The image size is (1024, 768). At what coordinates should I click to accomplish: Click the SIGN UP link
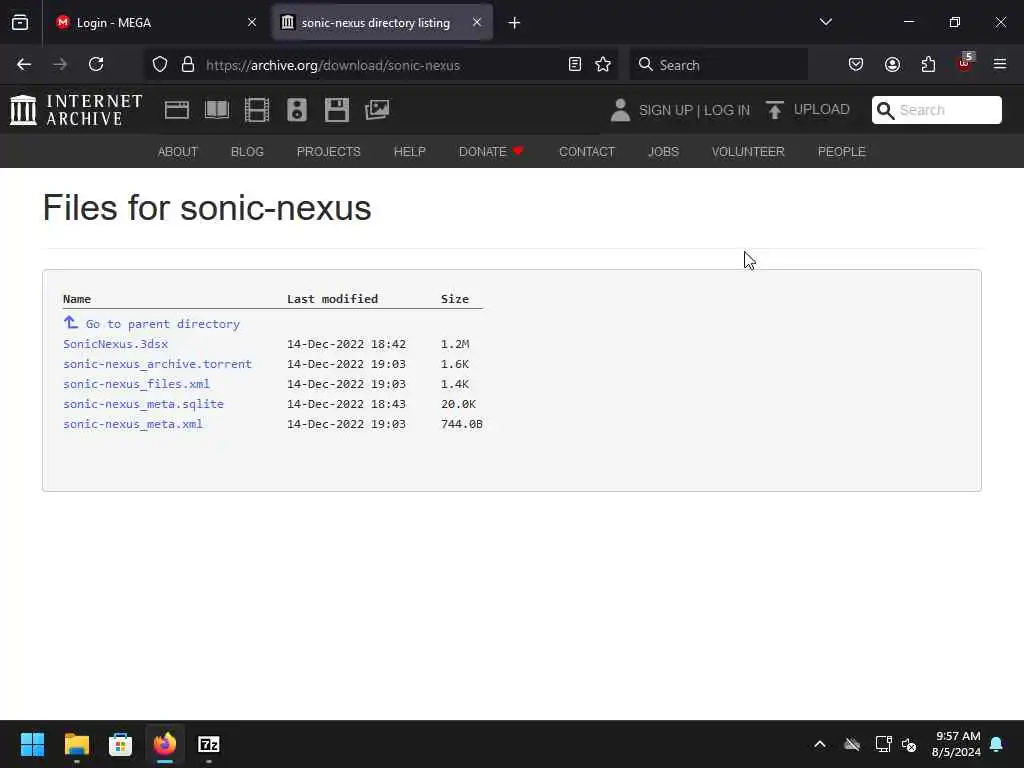click(665, 110)
